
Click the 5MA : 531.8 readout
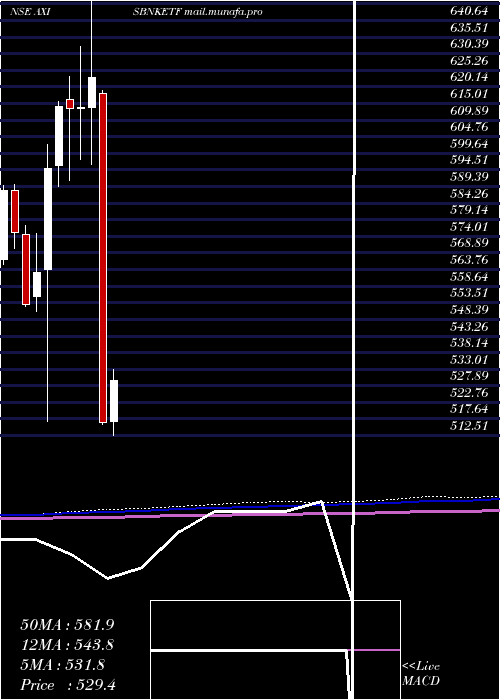pyautogui.click(x=62, y=666)
